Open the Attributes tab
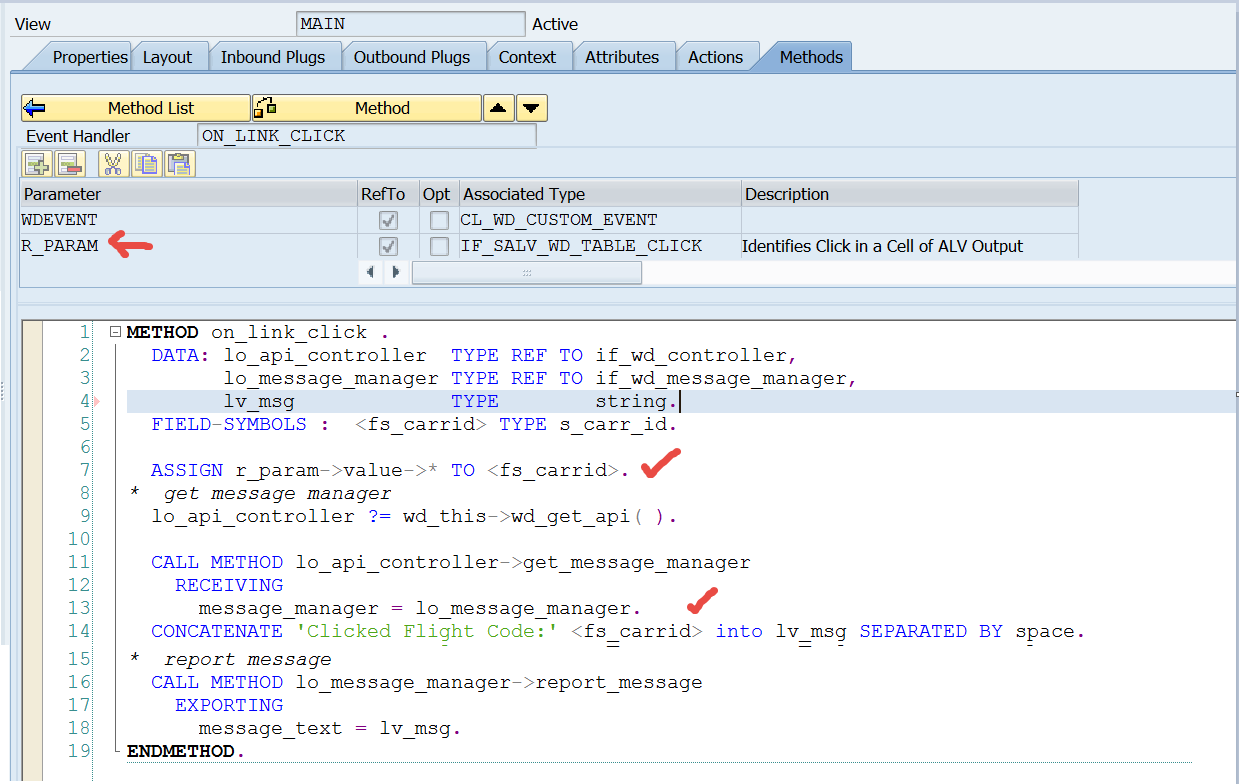This screenshot has height=784, width=1239. pyautogui.click(x=622, y=57)
